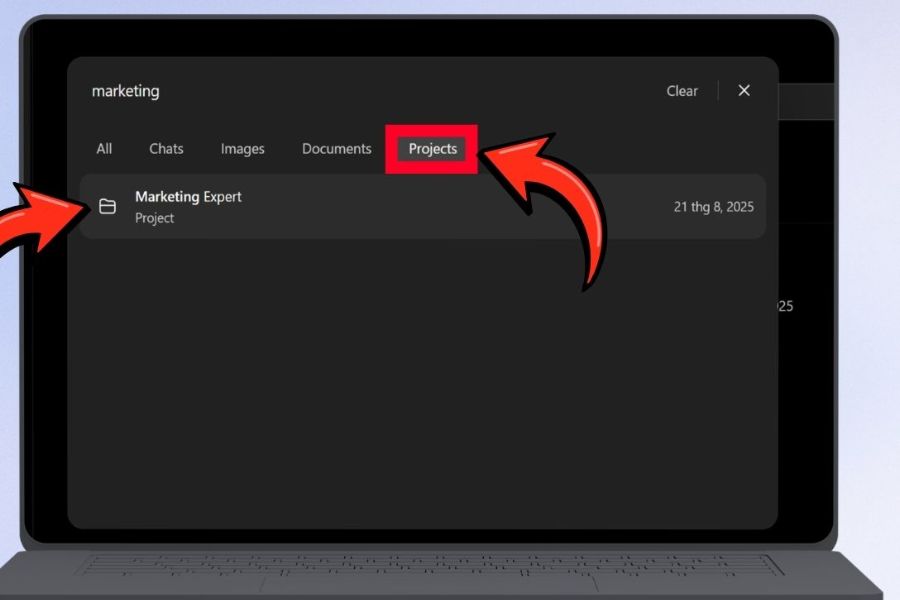Show Images search results tab

coord(242,149)
